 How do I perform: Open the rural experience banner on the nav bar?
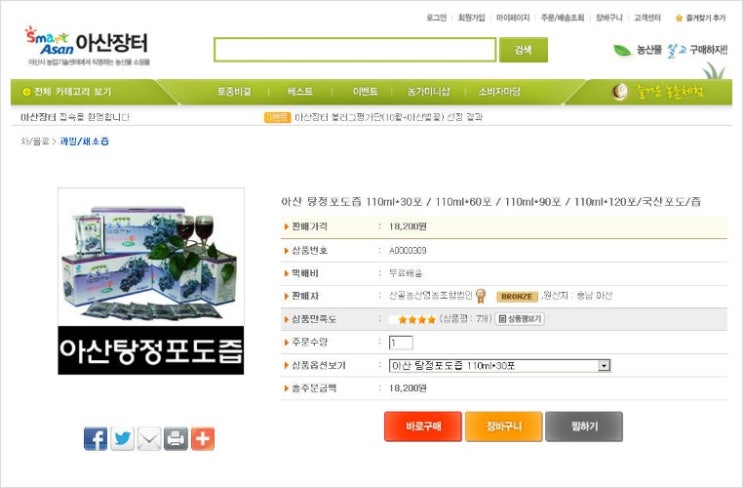coord(658,91)
